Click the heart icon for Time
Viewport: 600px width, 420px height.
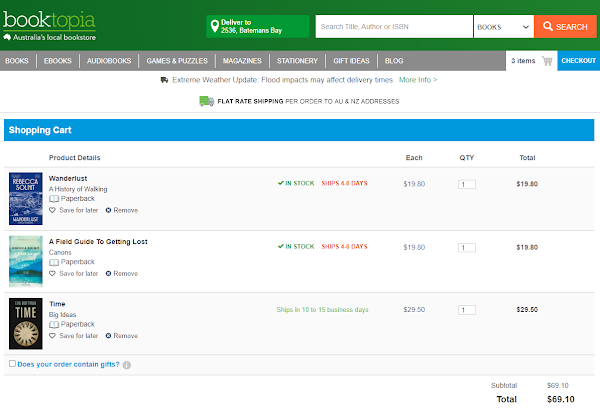pos(52,335)
